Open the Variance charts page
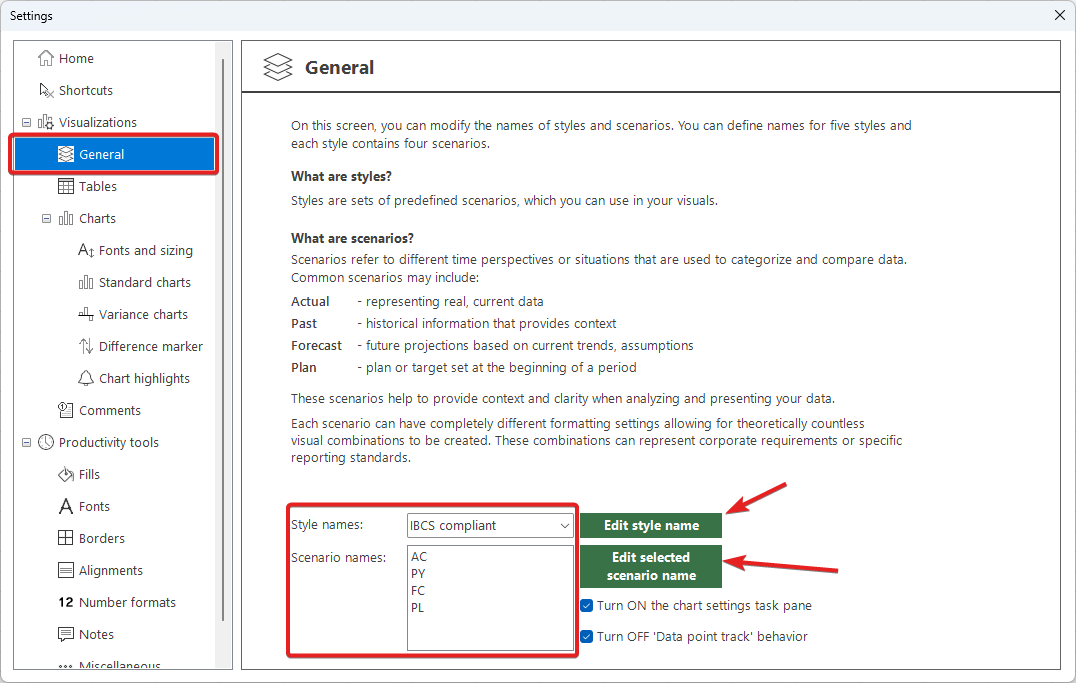The height and width of the screenshot is (683, 1076). [143, 315]
